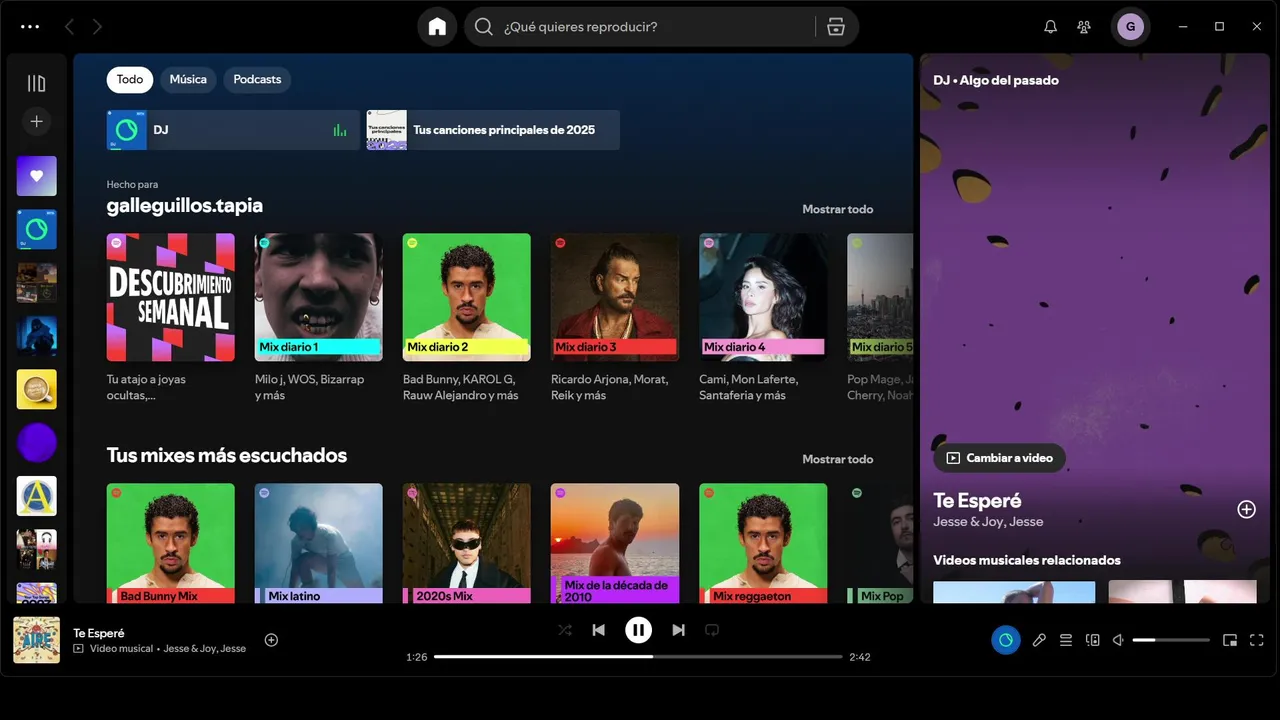Image resolution: width=1280 pixels, height=720 pixels.
Task: Click the Home button
Action: point(437,27)
